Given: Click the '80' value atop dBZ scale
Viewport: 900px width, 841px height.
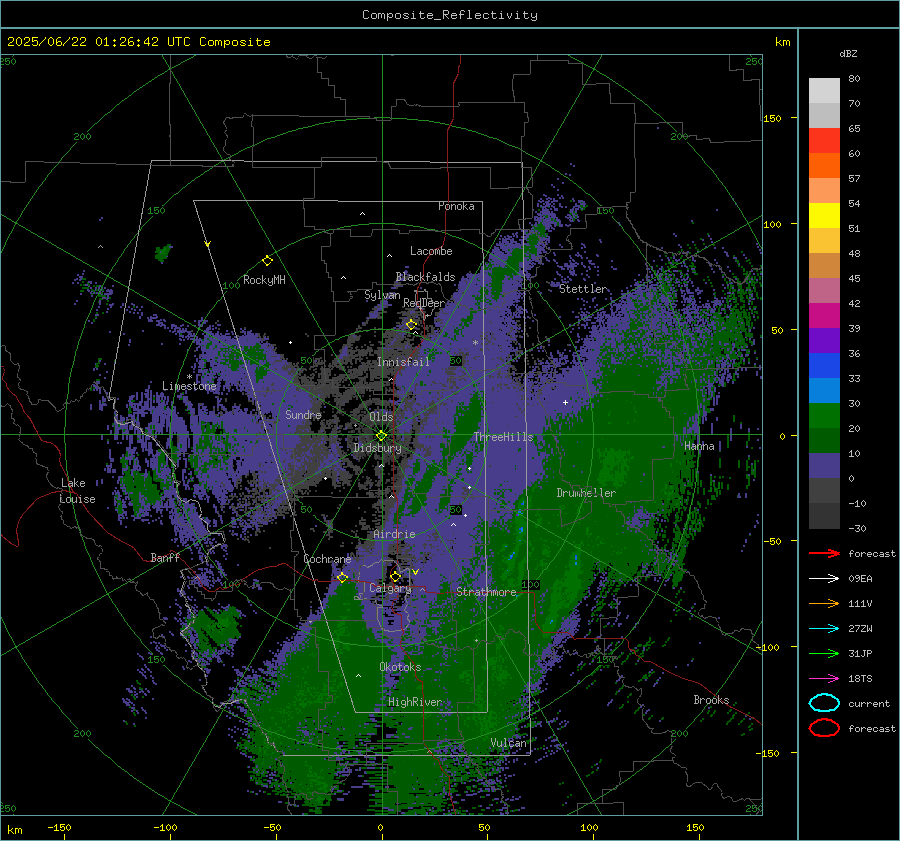Looking at the screenshot, I should coord(854,79).
